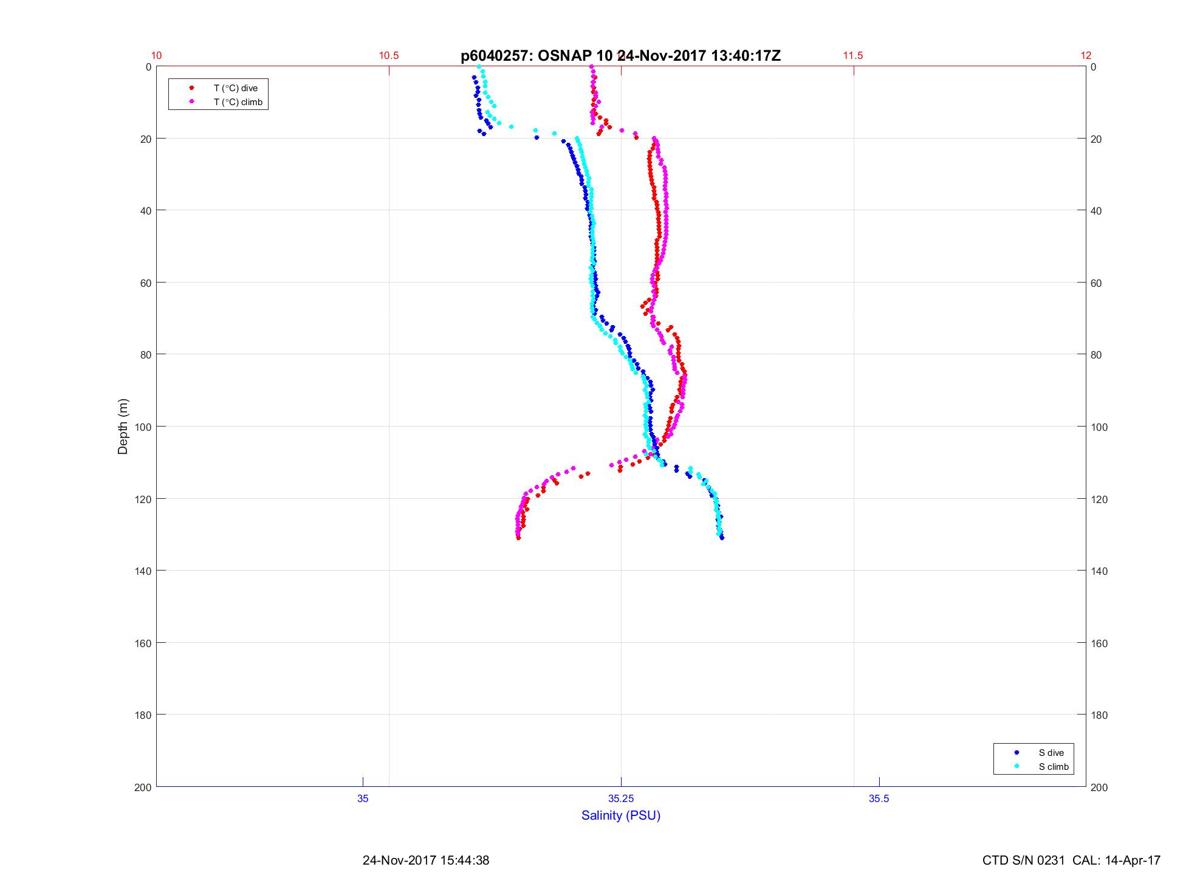Click the 35.5 salinity tick label

point(879,798)
